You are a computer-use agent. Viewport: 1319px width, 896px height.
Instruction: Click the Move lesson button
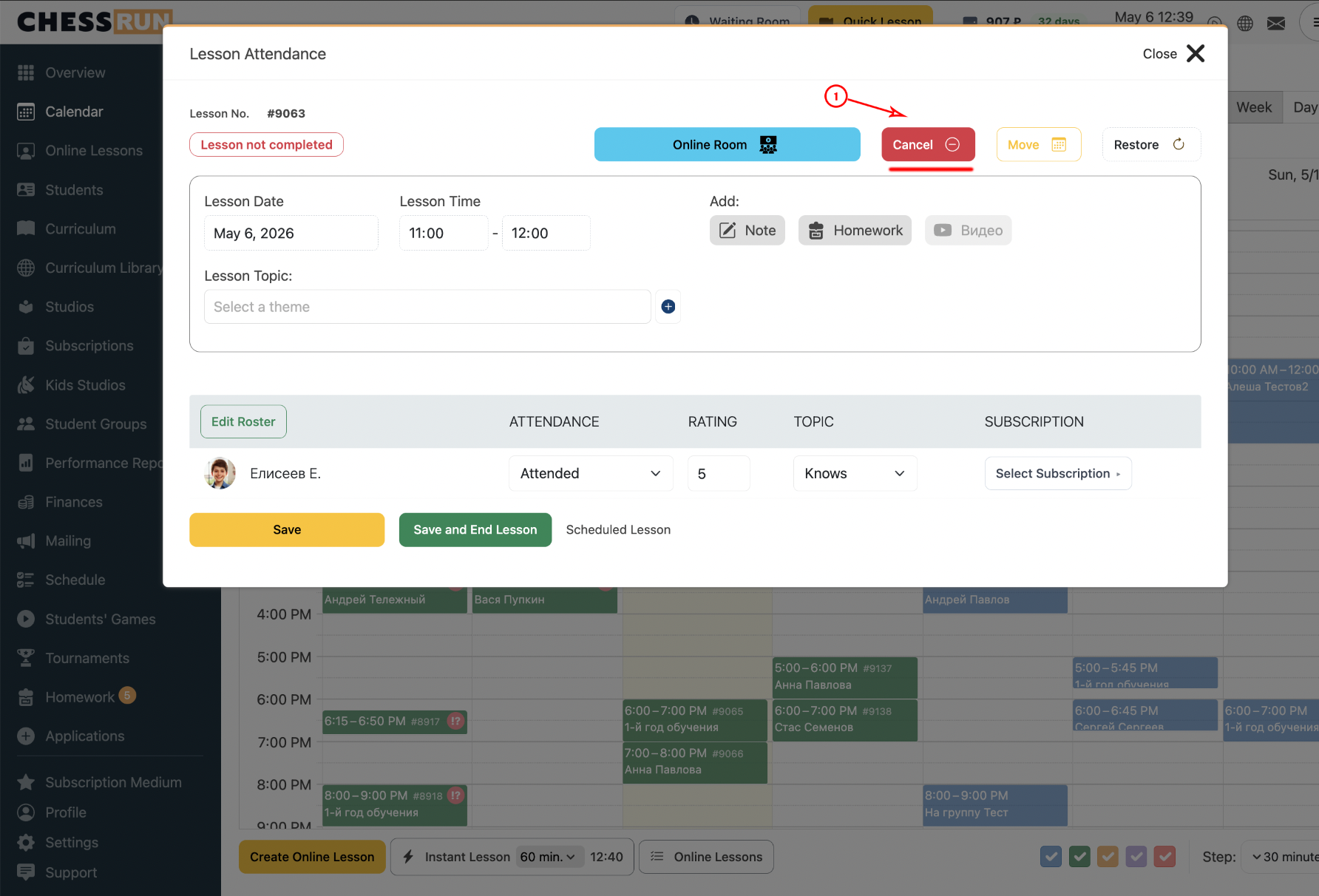pyautogui.click(x=1039, y=145)
